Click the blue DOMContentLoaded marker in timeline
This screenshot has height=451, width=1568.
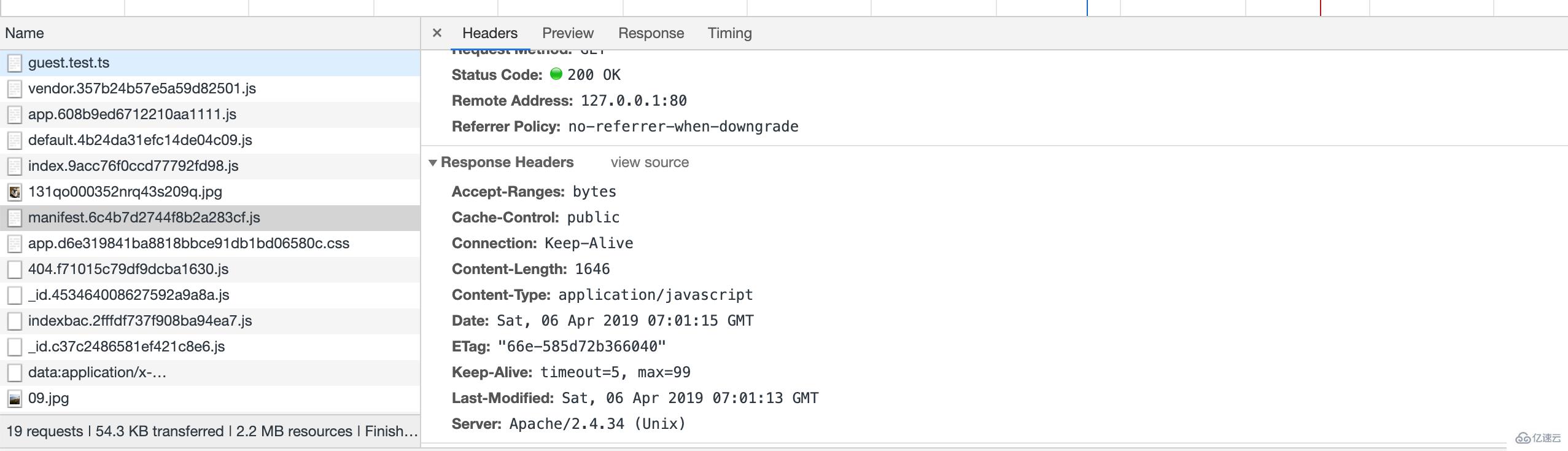(x=1087, y=8)
